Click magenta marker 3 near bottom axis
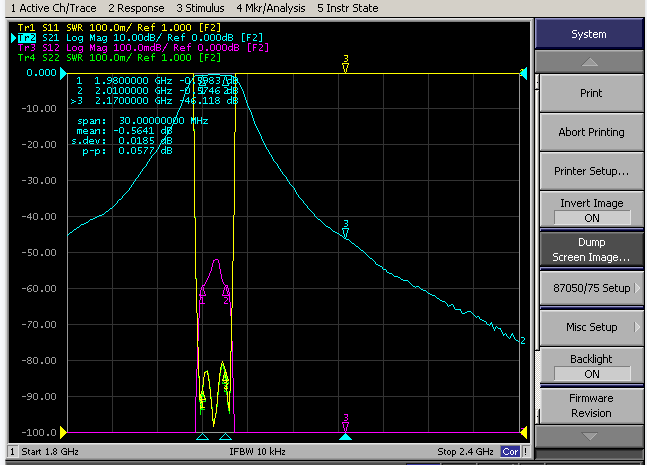The height and width of the screenshot is (465, 647). pyautogui.click(x=346, y=423)
